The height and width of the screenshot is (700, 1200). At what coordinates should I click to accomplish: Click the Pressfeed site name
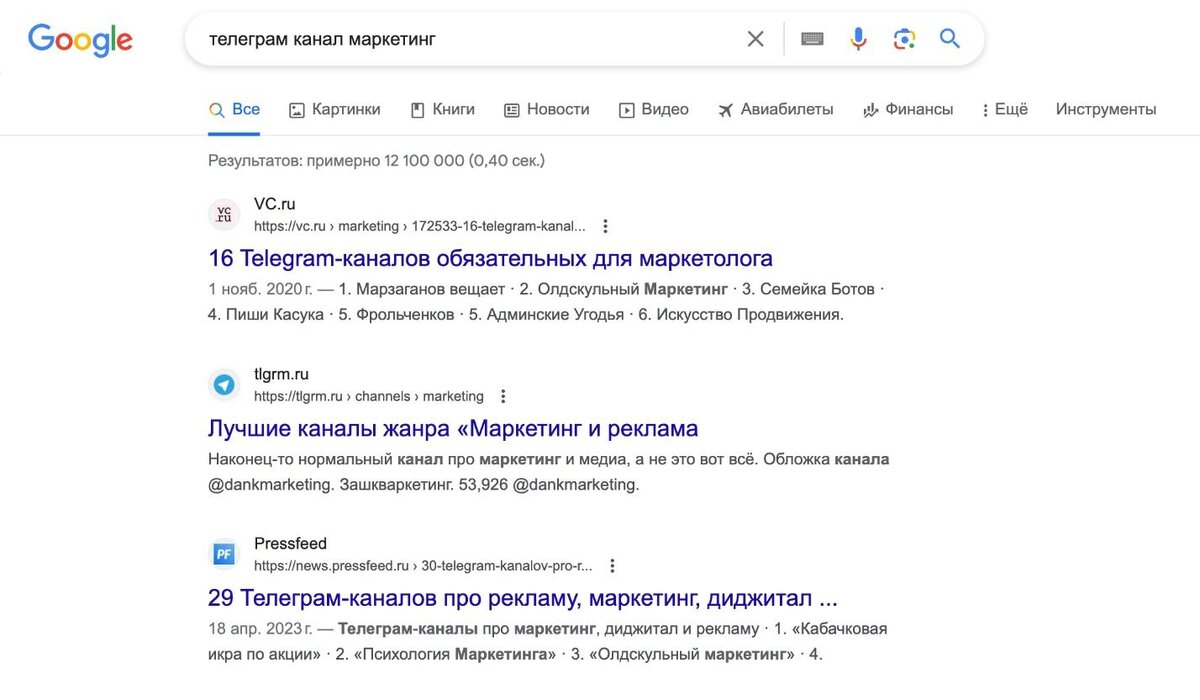point(290,544)
